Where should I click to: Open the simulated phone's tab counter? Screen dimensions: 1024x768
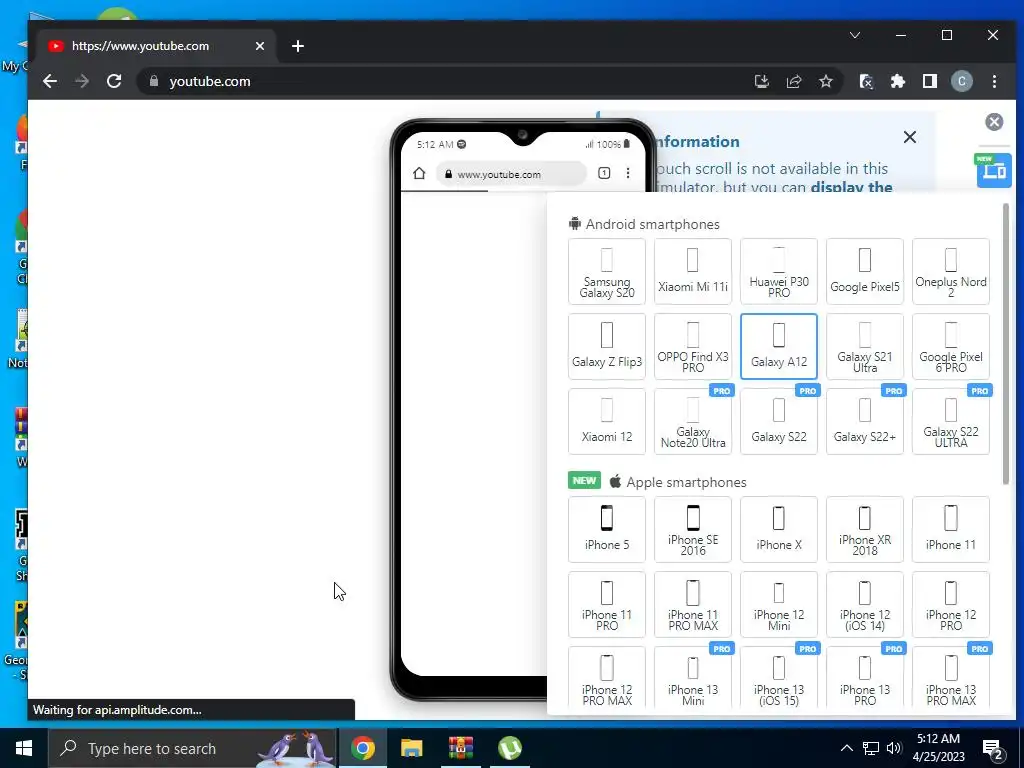604,173
